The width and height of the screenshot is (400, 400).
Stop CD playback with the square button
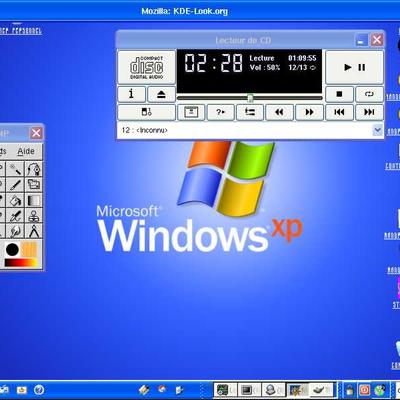[339, 94]
